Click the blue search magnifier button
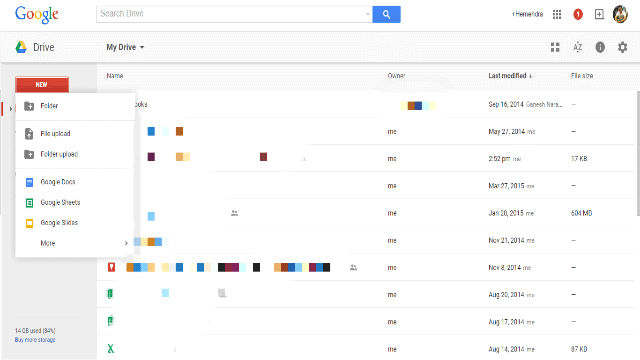 (x=386, y=14)
